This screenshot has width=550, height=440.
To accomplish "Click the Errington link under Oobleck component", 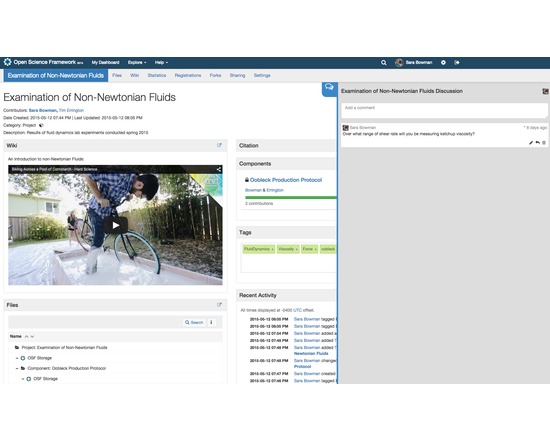I will click(x=275, y=190).
